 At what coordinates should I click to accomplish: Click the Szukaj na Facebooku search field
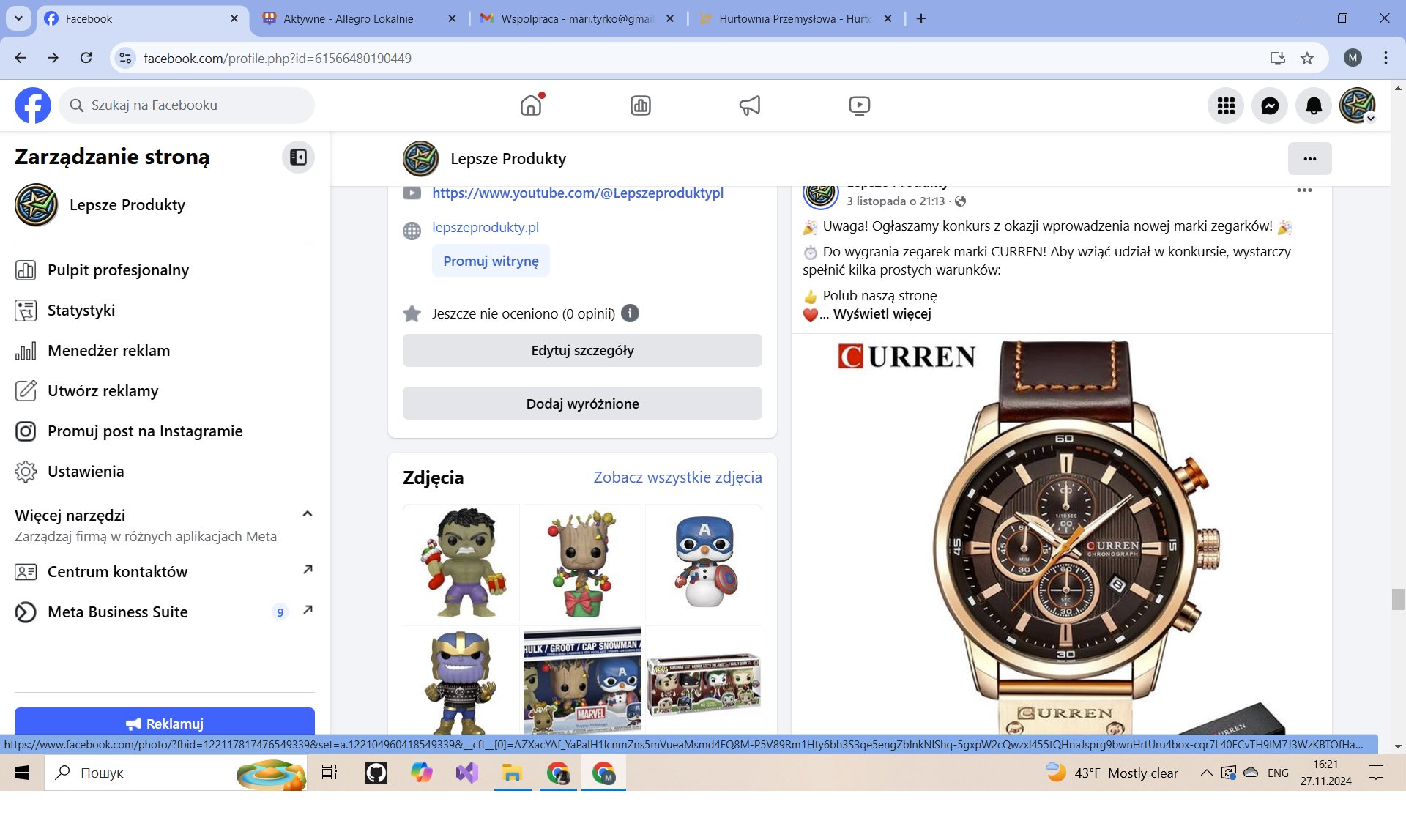[187, 105]
